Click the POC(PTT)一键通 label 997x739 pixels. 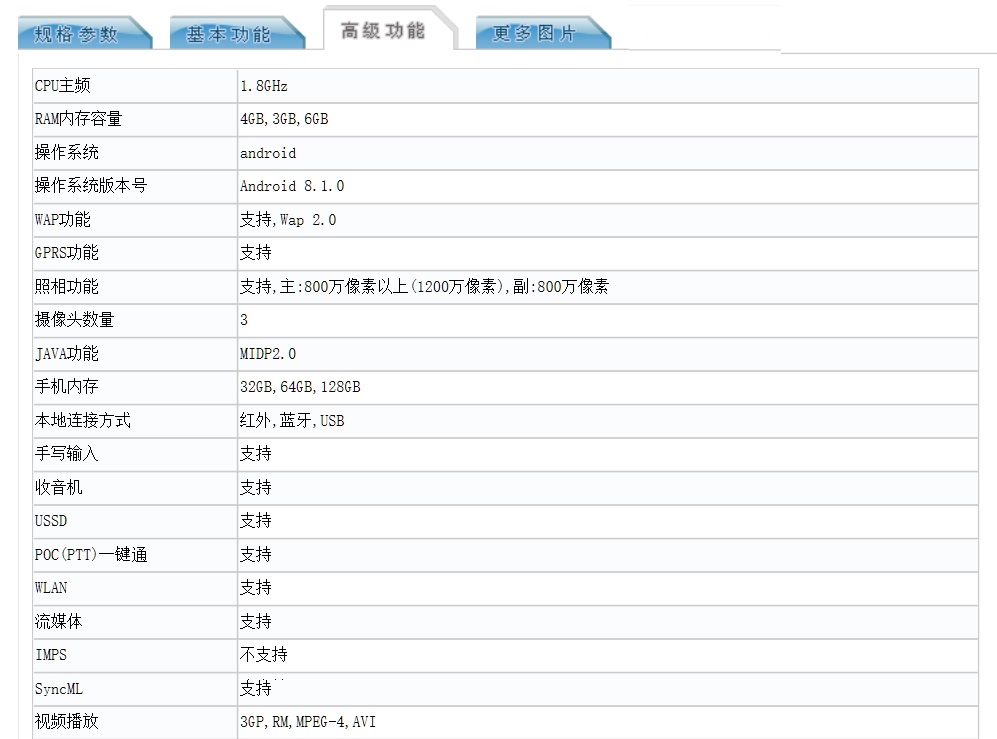[91, 555]
